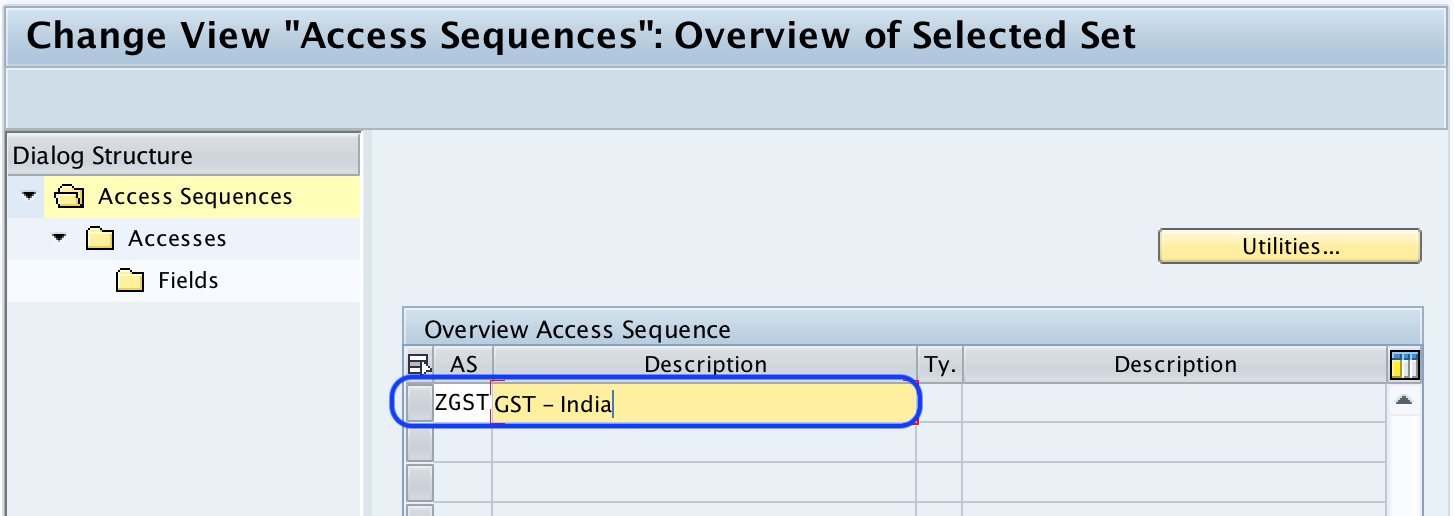Click into the ZGST access sequence field
This screenshot has width=1454, height=516.
coord(461,404)
